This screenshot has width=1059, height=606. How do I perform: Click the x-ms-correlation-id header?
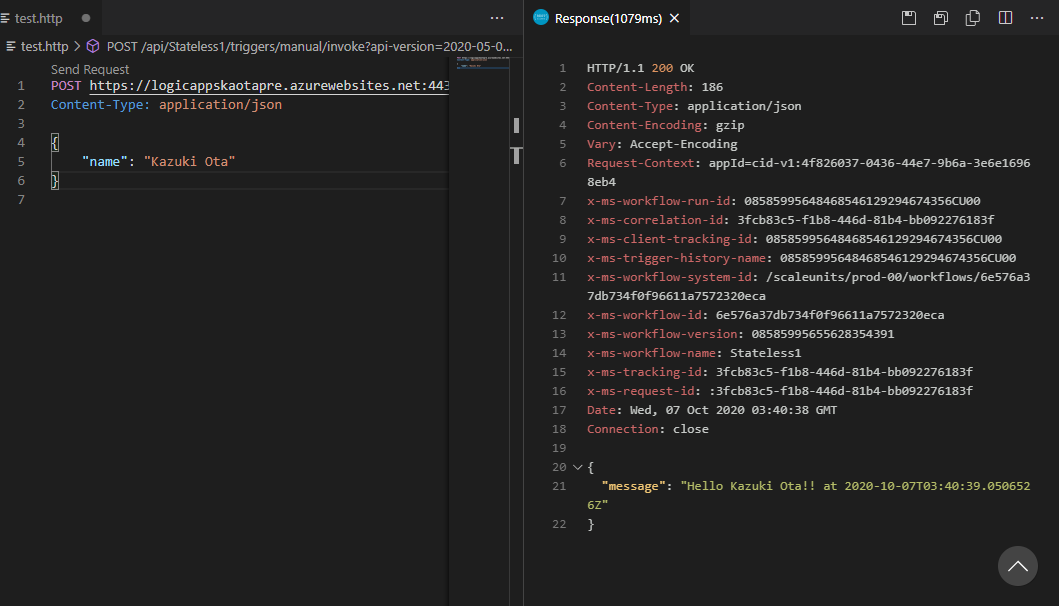pos(790,220)
